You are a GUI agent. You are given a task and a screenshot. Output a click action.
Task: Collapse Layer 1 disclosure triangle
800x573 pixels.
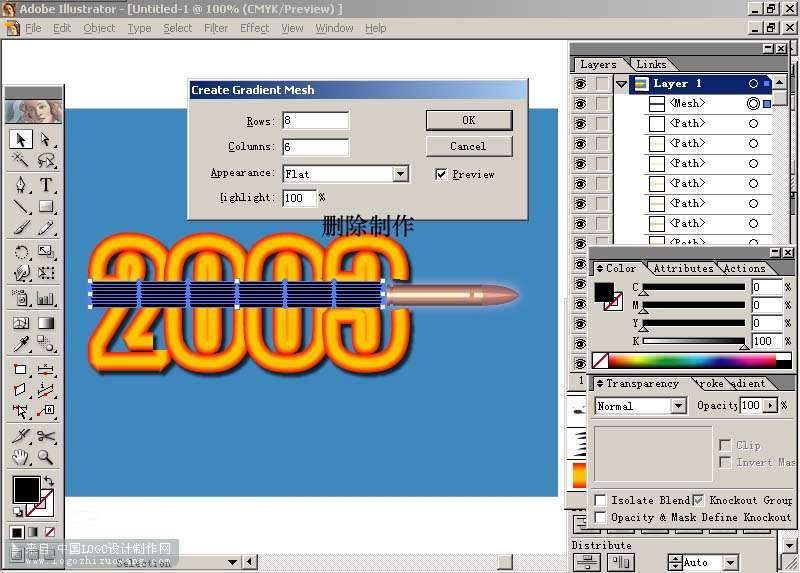621,84
